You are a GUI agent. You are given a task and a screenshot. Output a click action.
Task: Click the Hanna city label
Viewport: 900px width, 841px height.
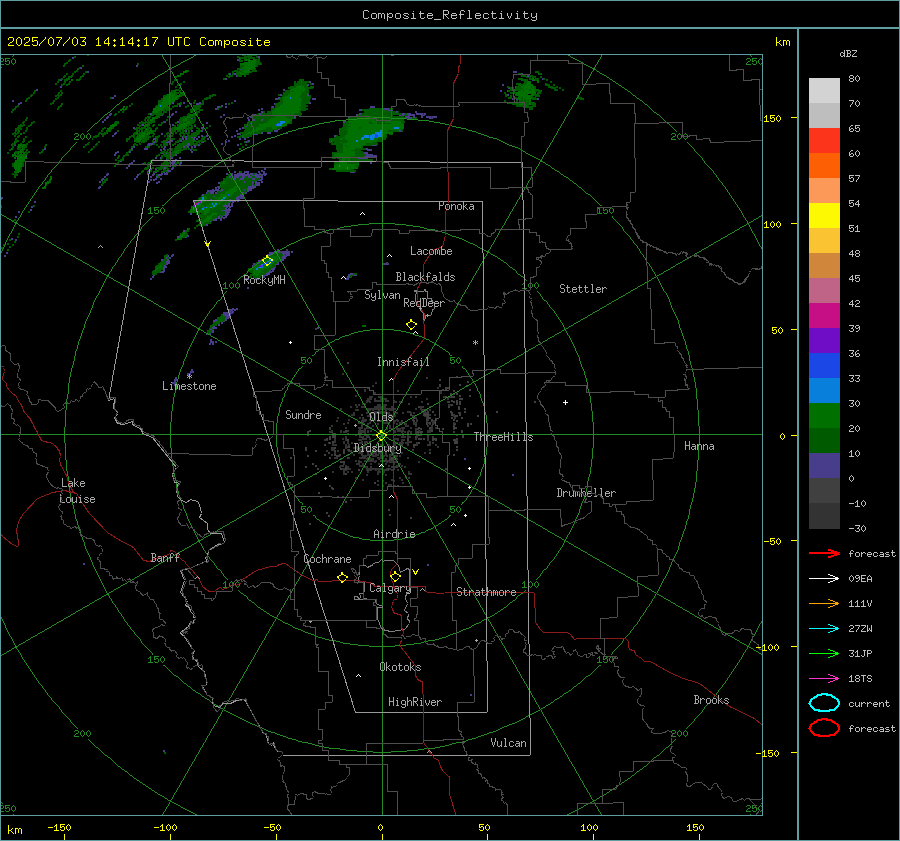[x=699, y=446]
